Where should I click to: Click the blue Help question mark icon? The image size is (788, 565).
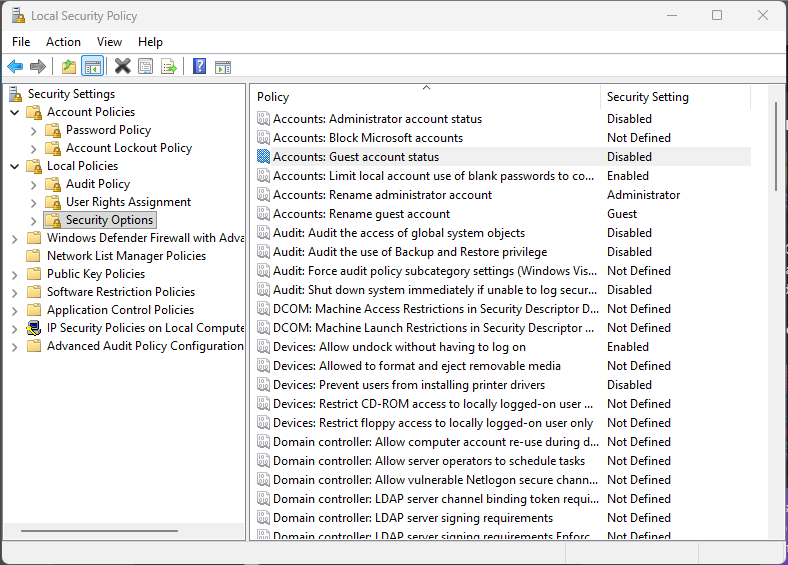click(x=199, y=67)
